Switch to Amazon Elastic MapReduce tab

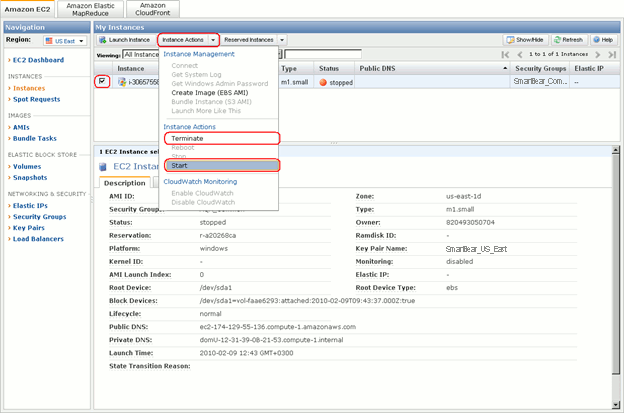90,9
